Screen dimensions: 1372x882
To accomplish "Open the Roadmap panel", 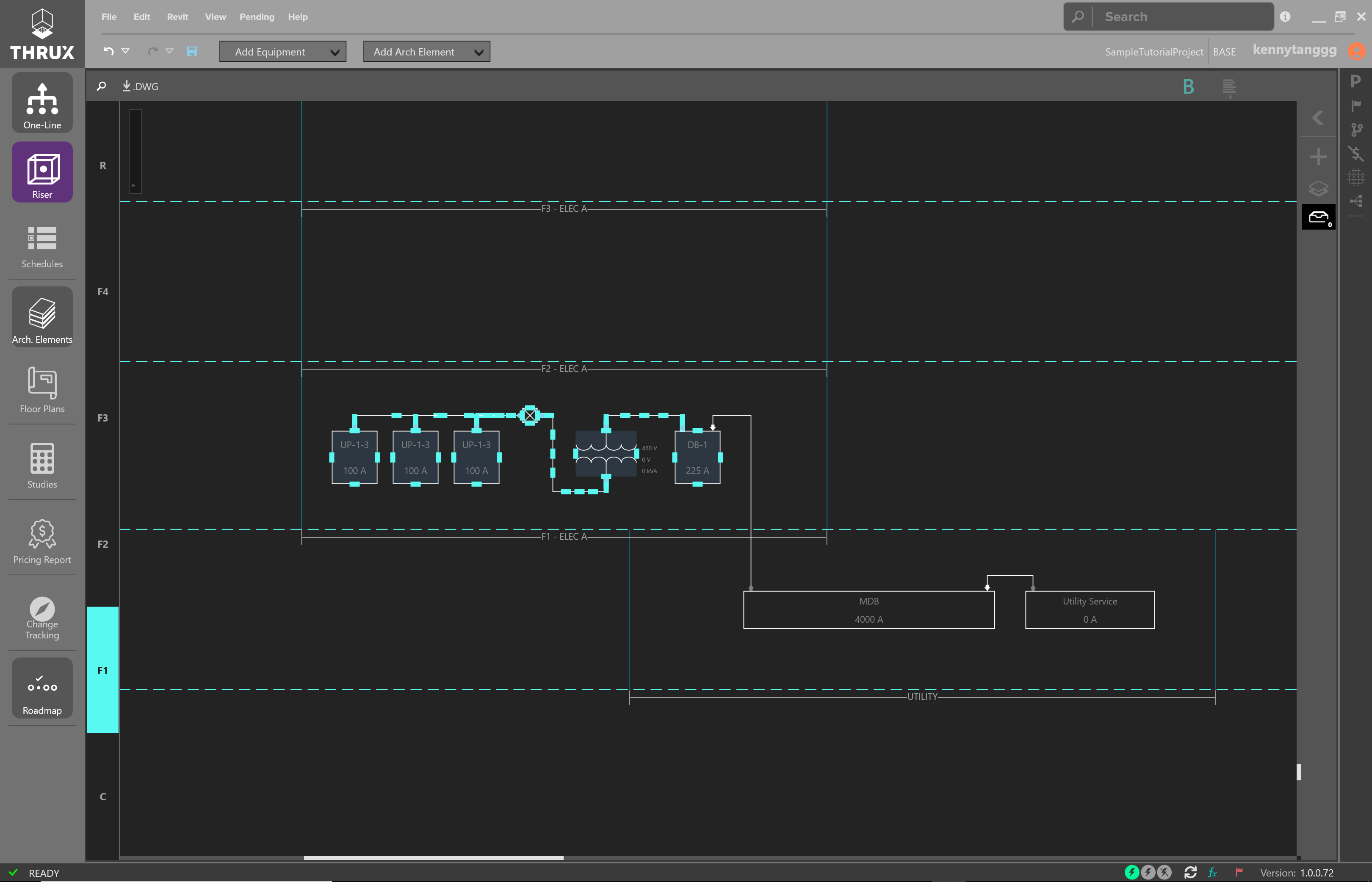I will click(x=42, y=688).
